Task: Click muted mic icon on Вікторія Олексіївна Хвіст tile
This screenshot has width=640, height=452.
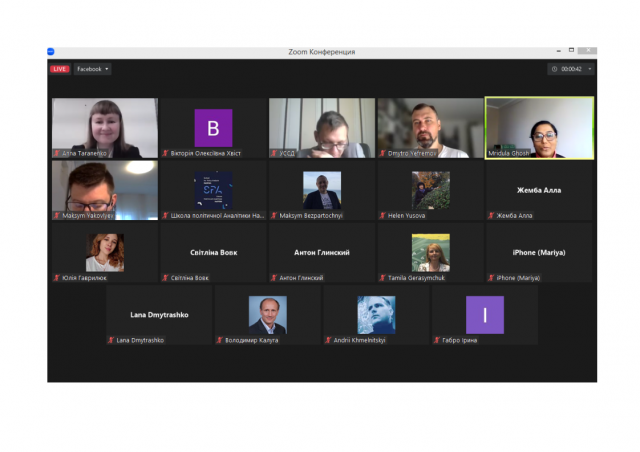Action: coord(166,153)
